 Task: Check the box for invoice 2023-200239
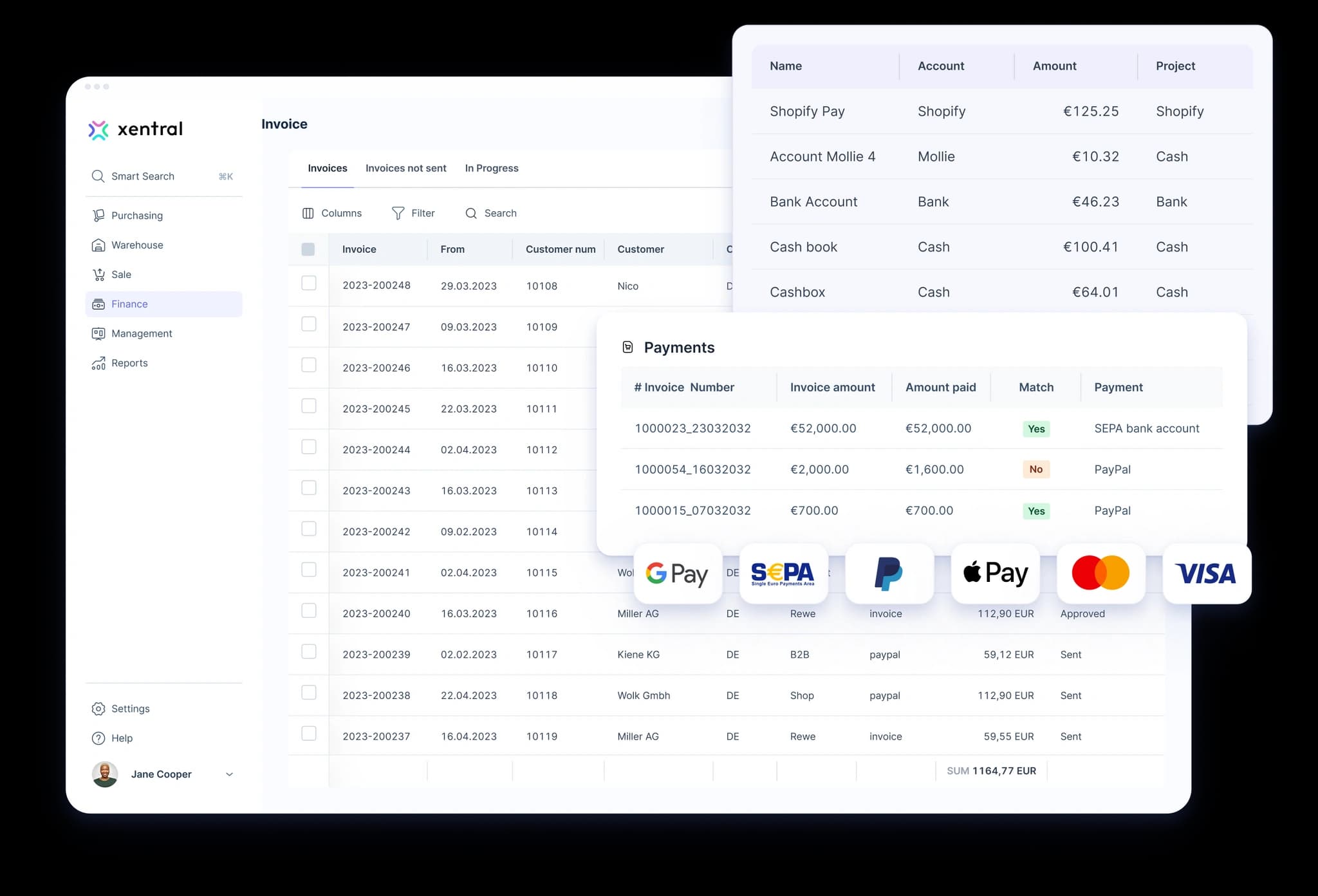point(309,651)
